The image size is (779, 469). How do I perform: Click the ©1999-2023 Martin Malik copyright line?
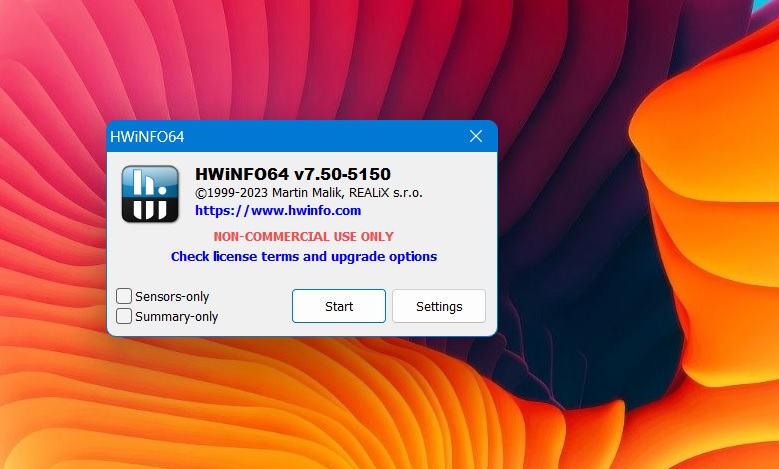[309, 193]
